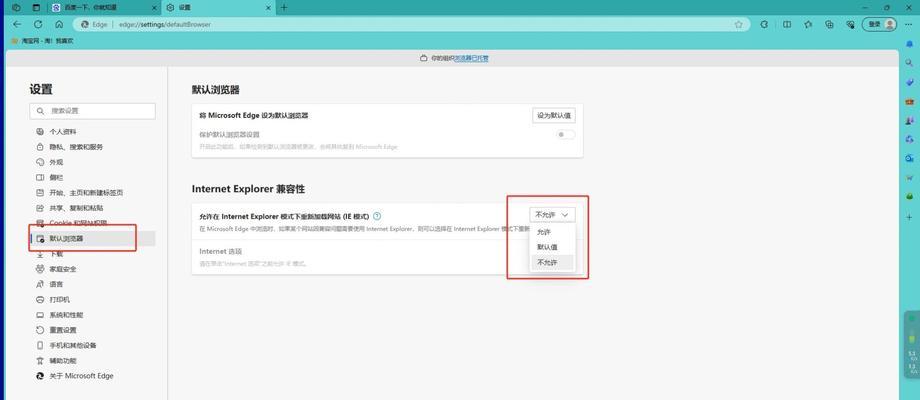Open the sidebar search magnifier icon

(x=909, y=63)
